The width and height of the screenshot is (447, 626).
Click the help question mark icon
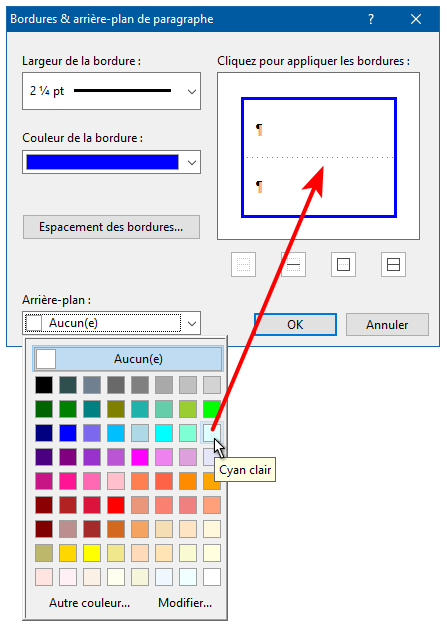pyautogui.click(x=371, y=19)
